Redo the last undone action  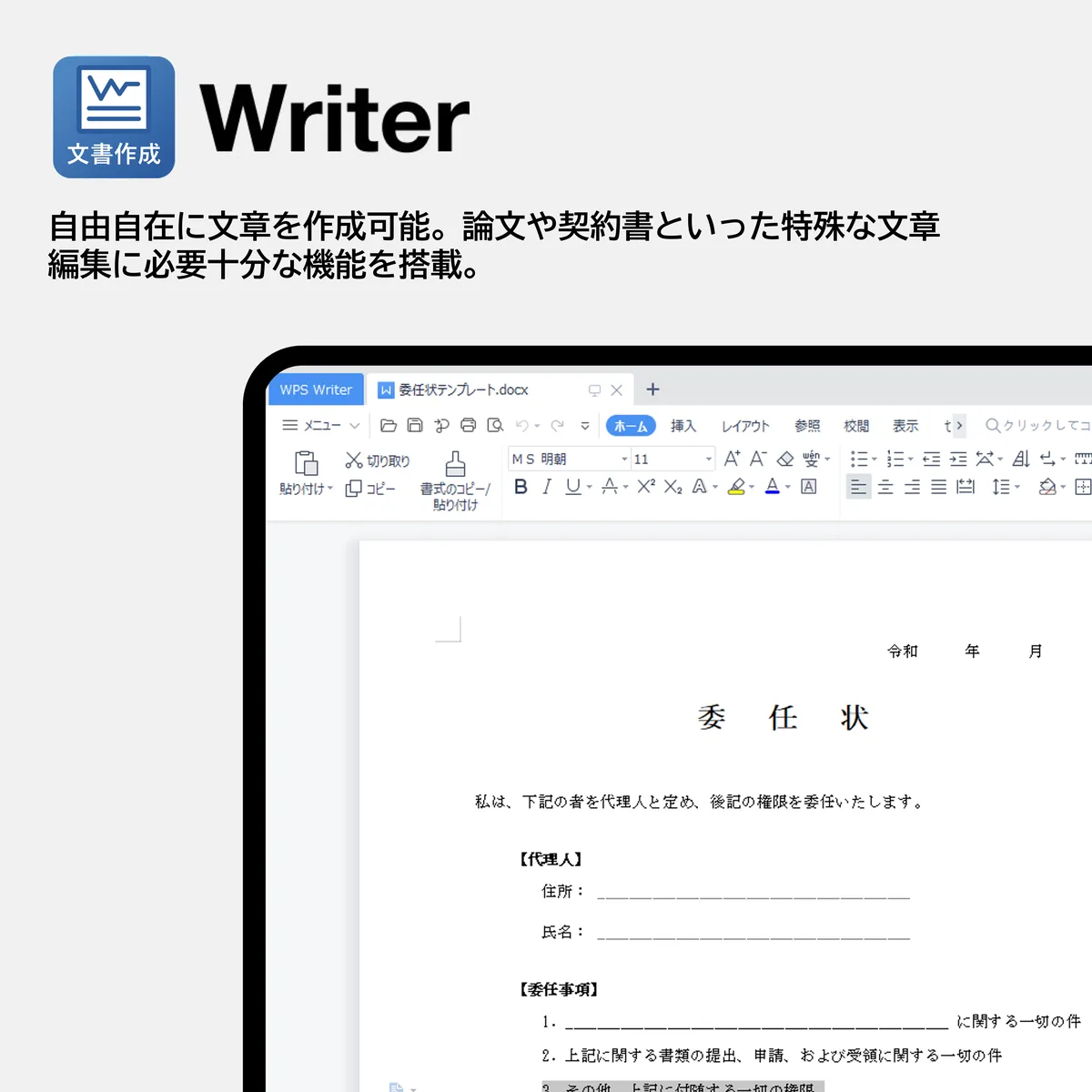[557, 425]
